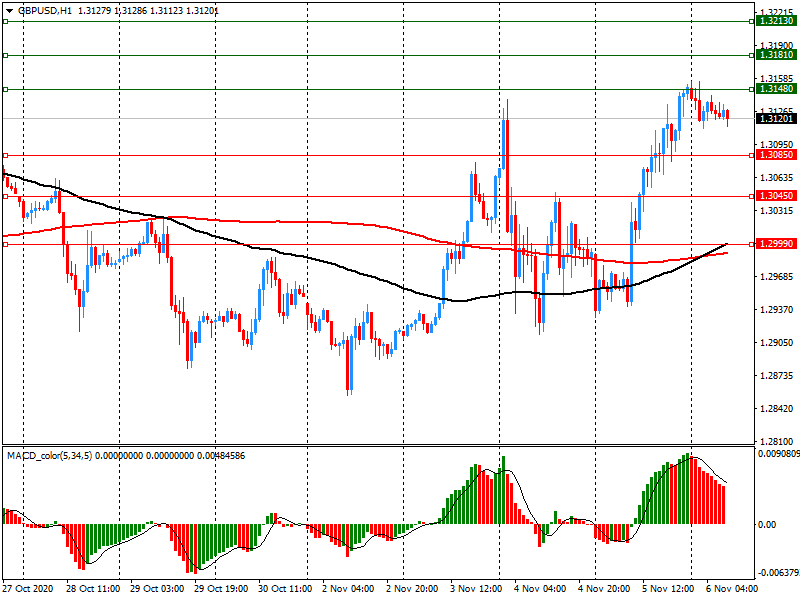The height and width of the screenshot is (600, 800).
Task: Select the red 1.30850 price label
Action: (776, 155)
